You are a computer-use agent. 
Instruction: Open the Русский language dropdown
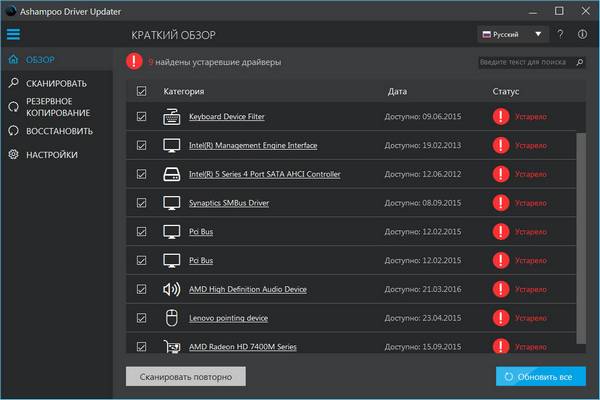tap(511, 35)
